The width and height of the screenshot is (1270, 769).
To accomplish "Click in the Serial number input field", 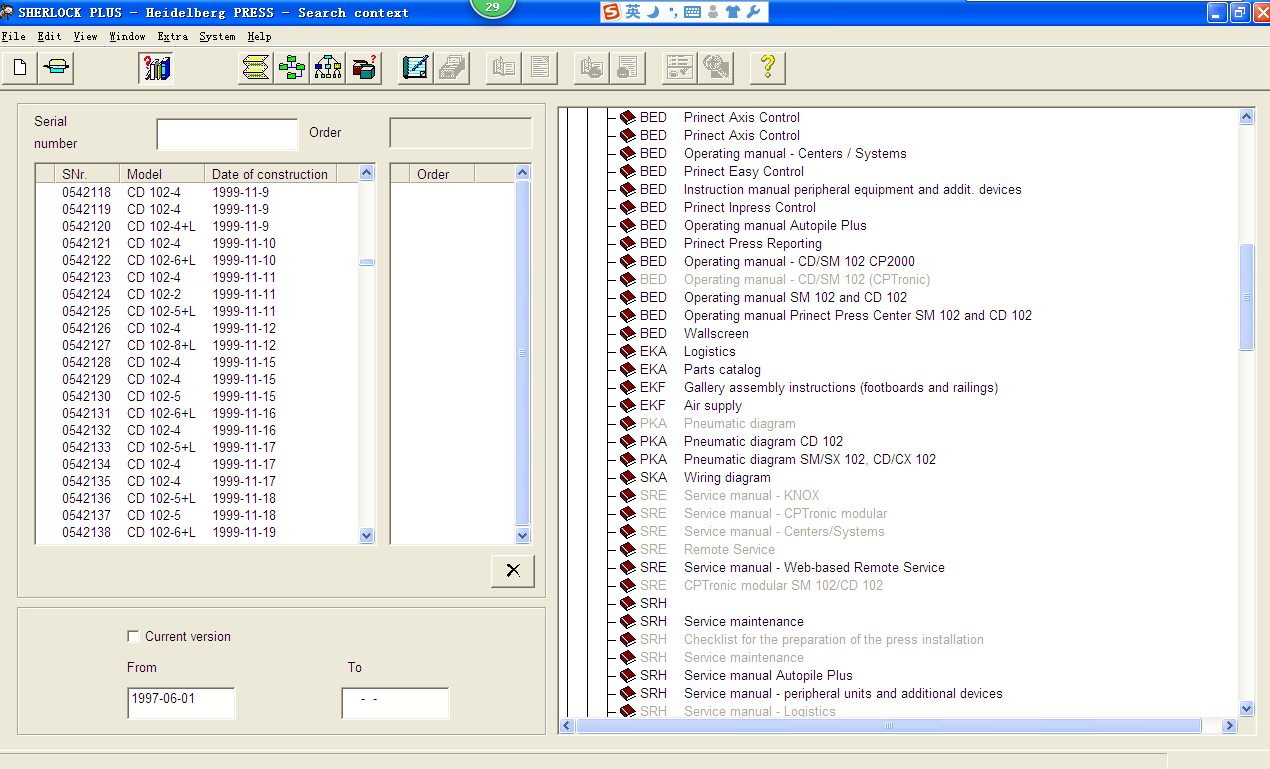I will [227, 134].
